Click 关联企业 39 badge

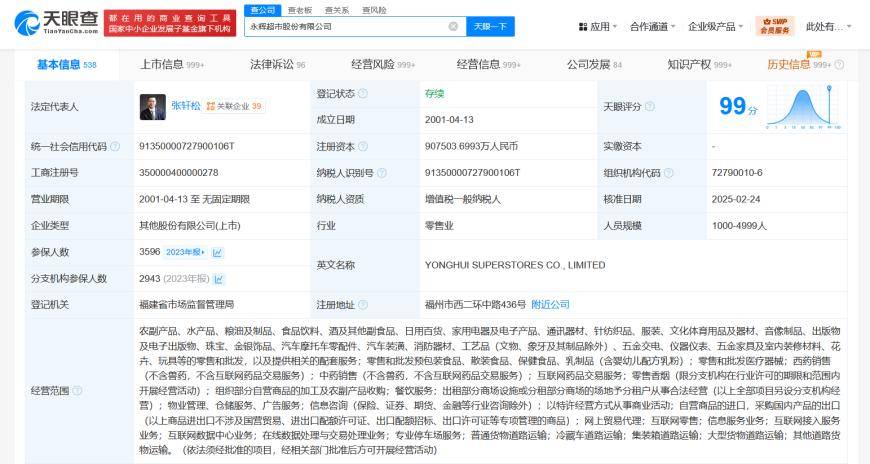(x=234, y=106)
